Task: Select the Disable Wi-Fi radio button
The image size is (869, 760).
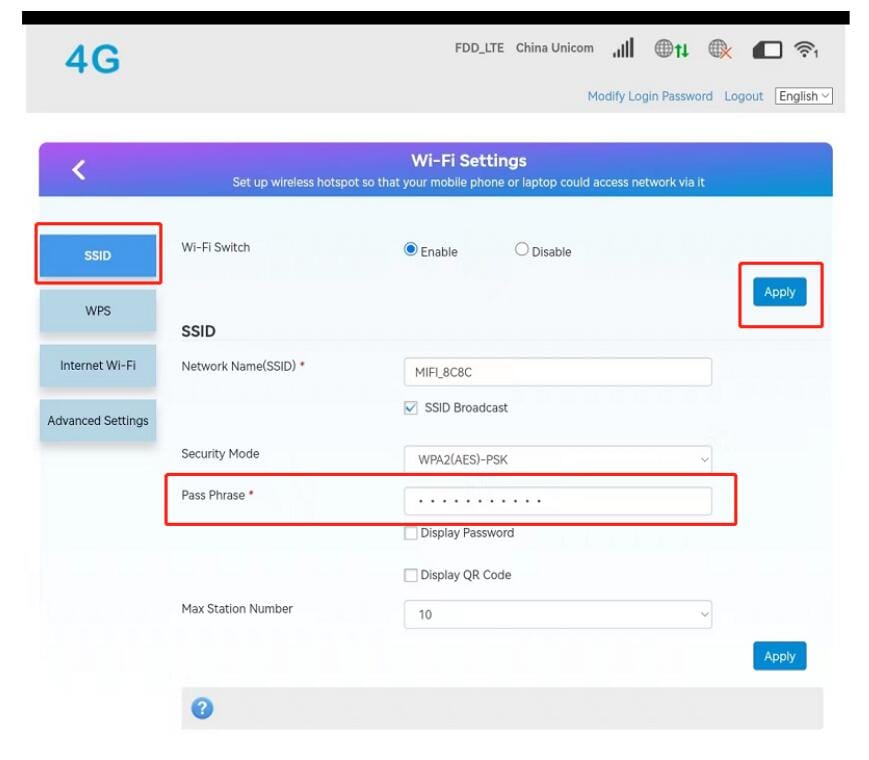Action: tap(522, 250)
